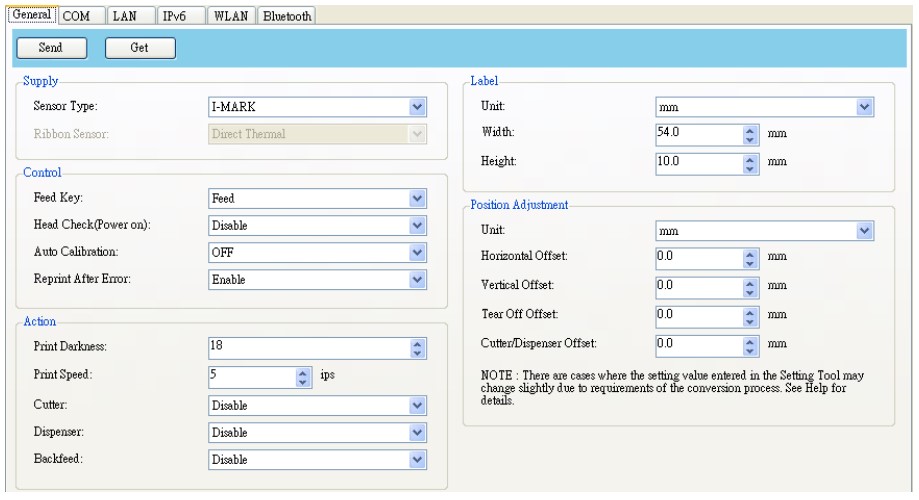
Task: Open the LAN tab
Action: pyautogui.click(x=125, y=15)
